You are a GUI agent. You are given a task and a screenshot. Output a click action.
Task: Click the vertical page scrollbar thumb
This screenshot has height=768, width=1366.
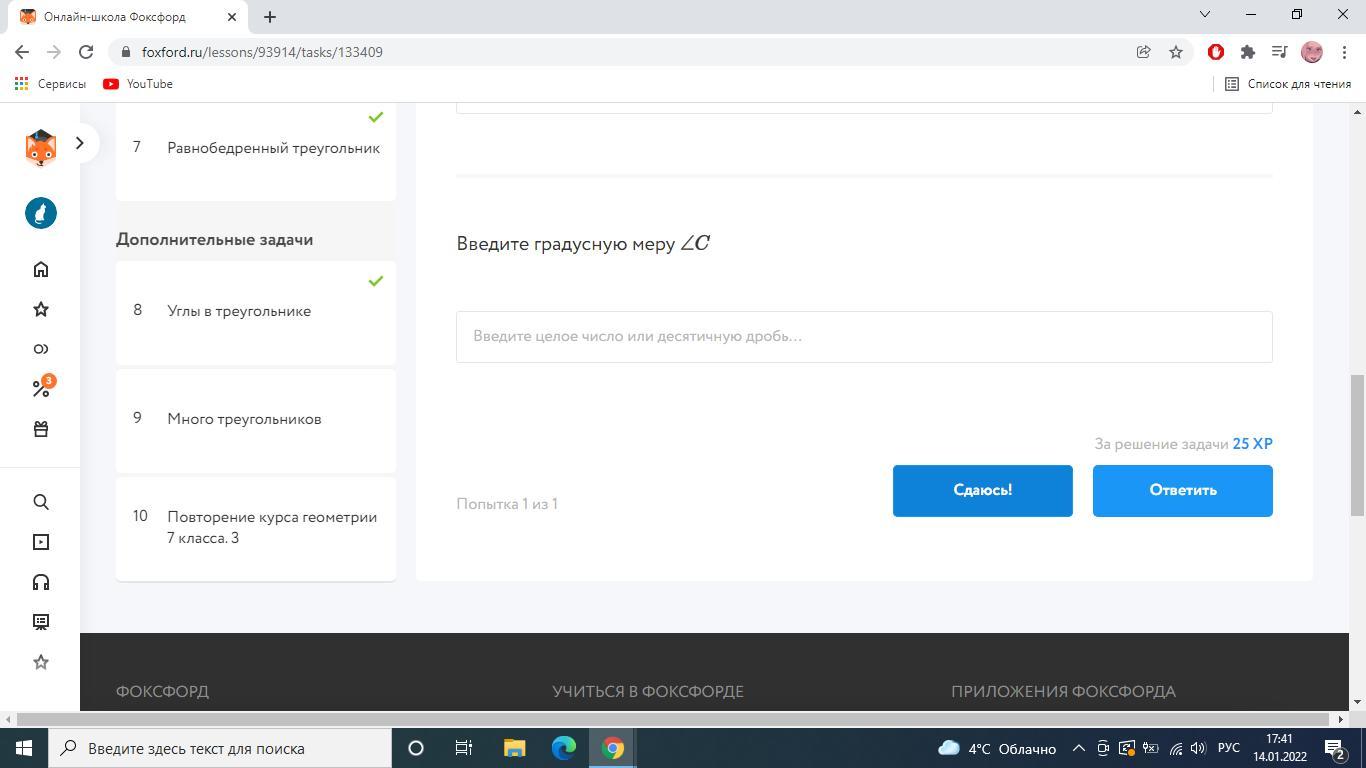1357,446
